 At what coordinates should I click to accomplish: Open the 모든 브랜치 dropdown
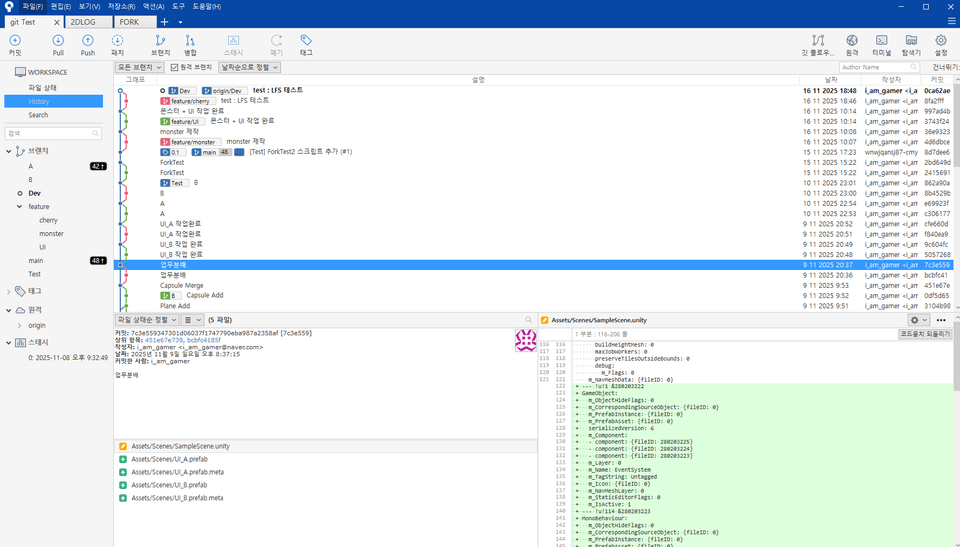(x=140, y=67)
